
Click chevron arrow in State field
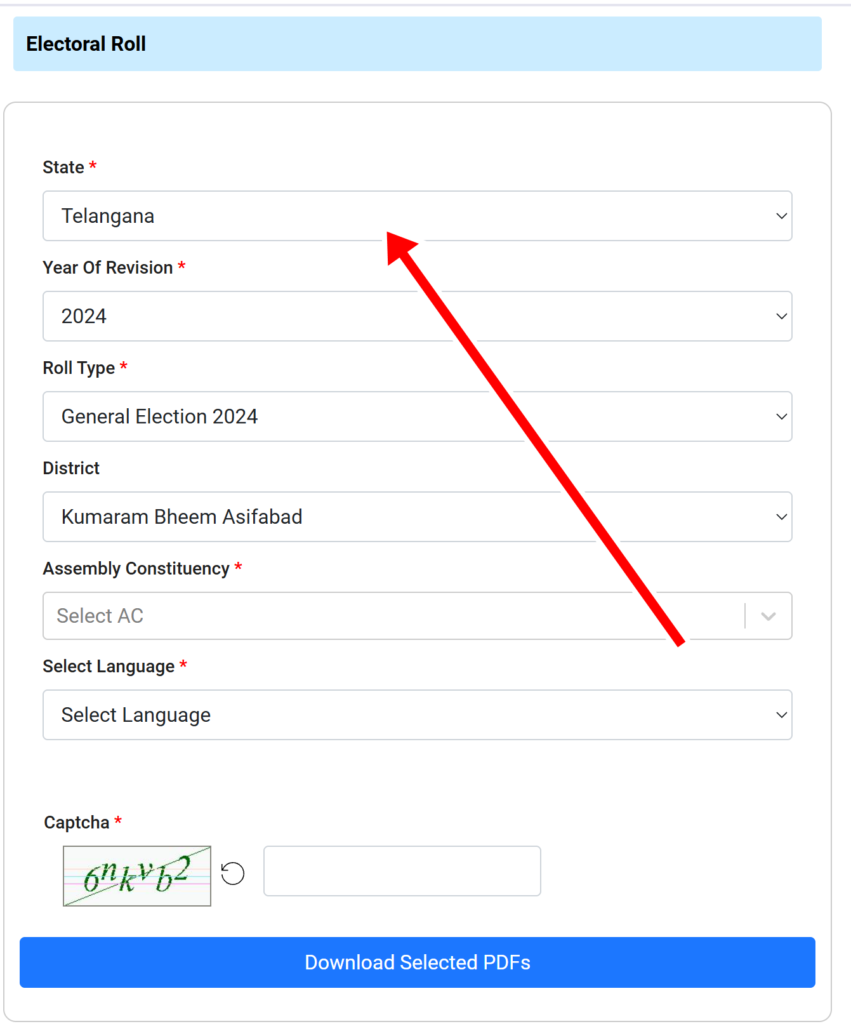click(x=781, y=216)
